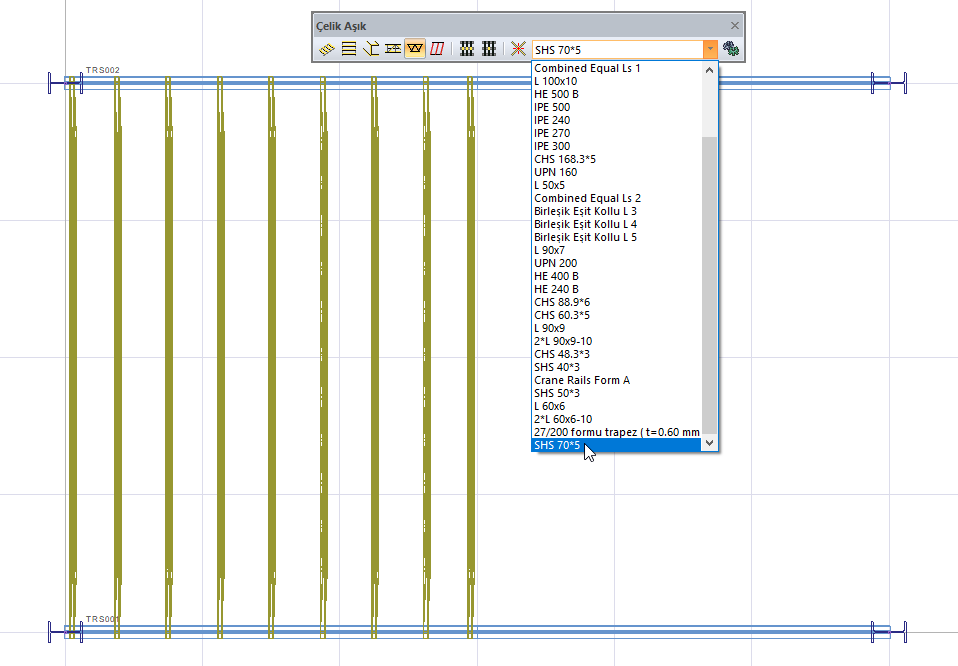Collapse the profile dropdown using orange arrow
The image size is (958, 666).
[709, 49]
